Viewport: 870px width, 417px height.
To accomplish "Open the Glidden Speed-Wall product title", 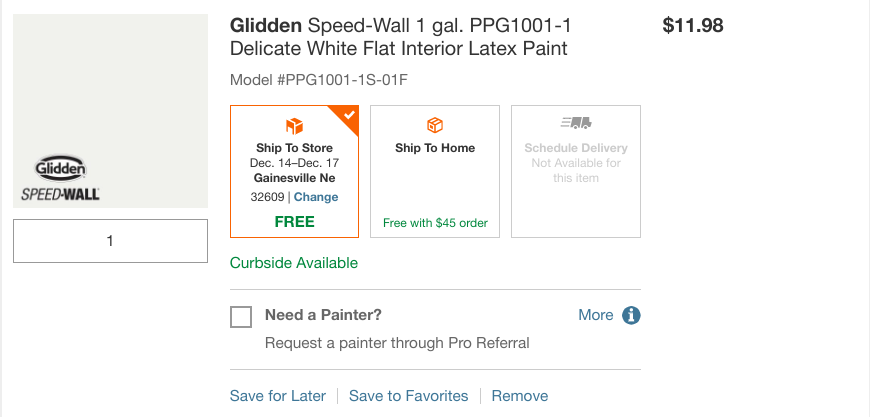I will pyautogui.click(x=401, y=37).
